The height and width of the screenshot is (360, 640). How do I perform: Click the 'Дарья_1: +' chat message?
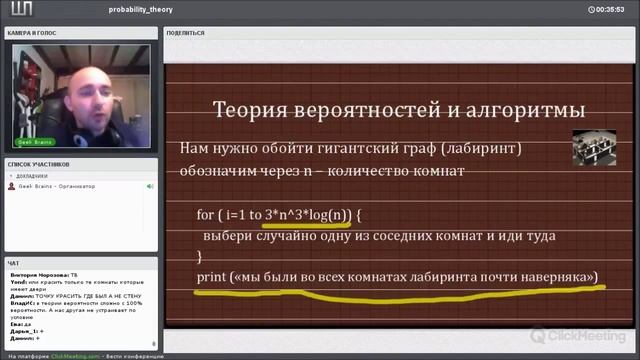(x=27, y=331)
